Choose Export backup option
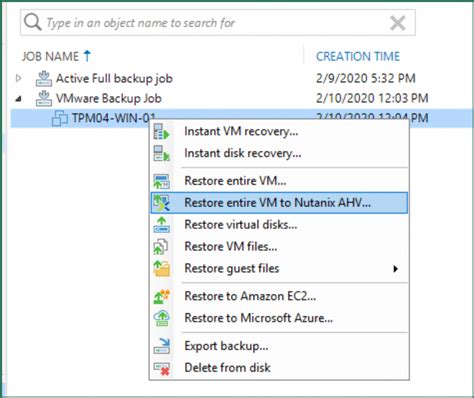 (x=279, y=346)
